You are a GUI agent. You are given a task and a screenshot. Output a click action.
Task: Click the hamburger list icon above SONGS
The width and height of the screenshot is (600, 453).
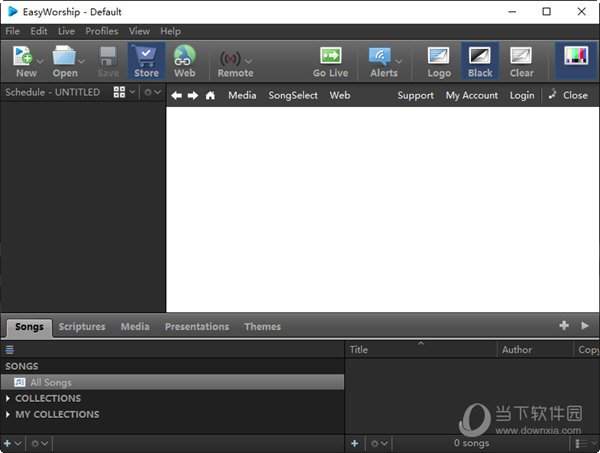(10, 349)
